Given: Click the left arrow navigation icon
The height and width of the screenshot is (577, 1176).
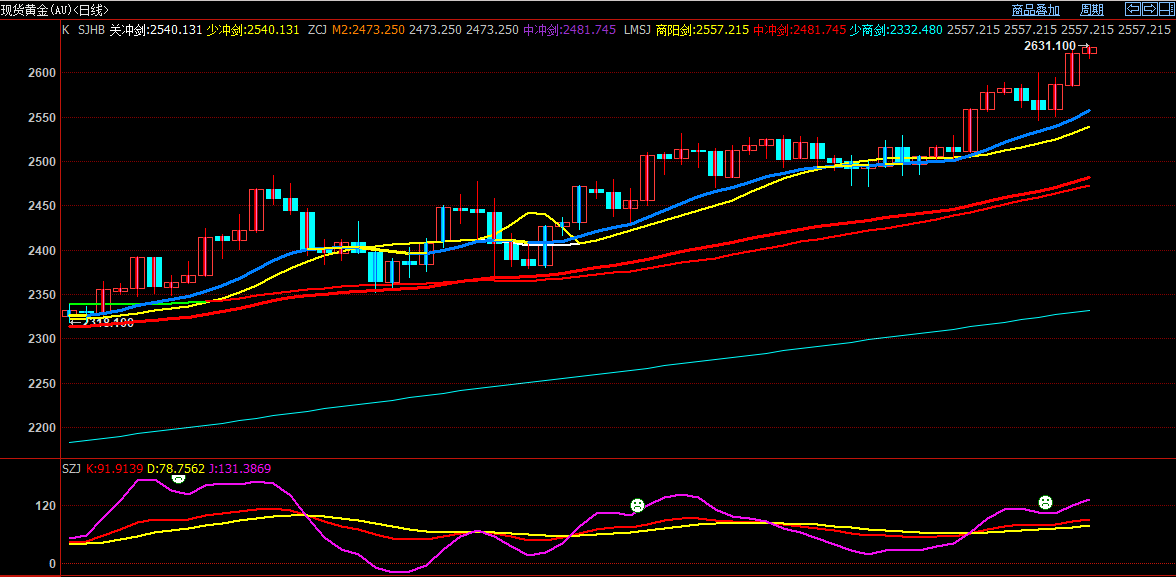Looking at the screenshot, I should tap(1133, 9).
